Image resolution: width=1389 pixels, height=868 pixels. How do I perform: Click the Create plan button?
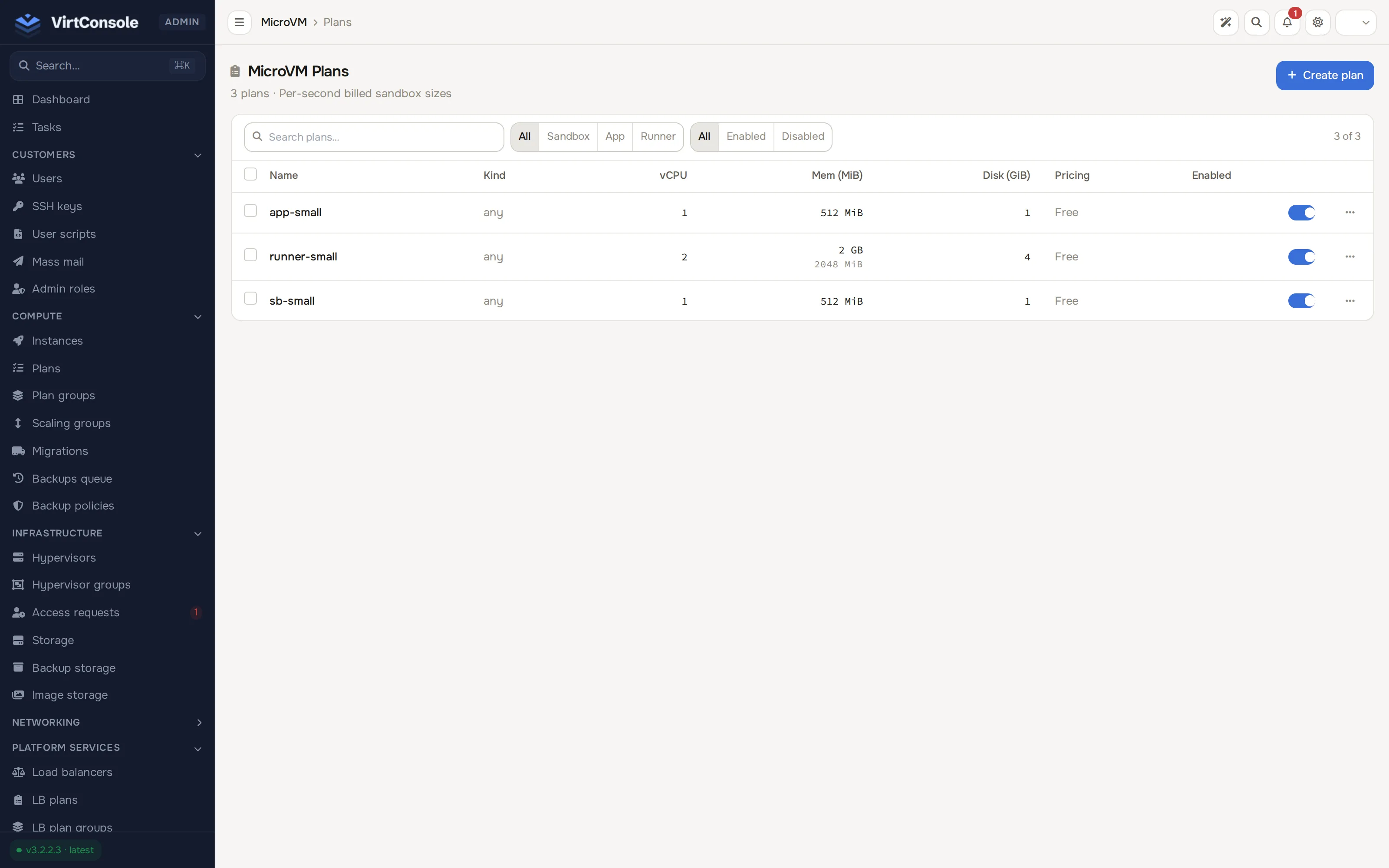[1325, 75]
